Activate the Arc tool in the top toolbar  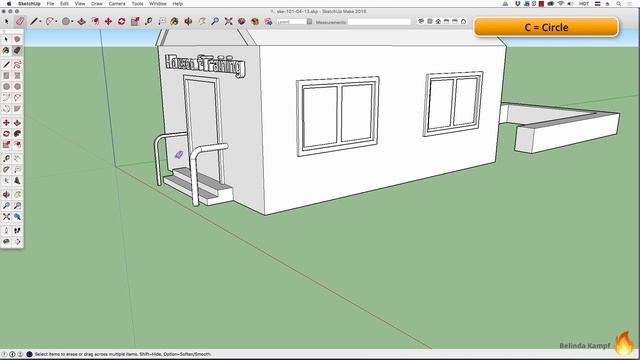click(50, 21)
